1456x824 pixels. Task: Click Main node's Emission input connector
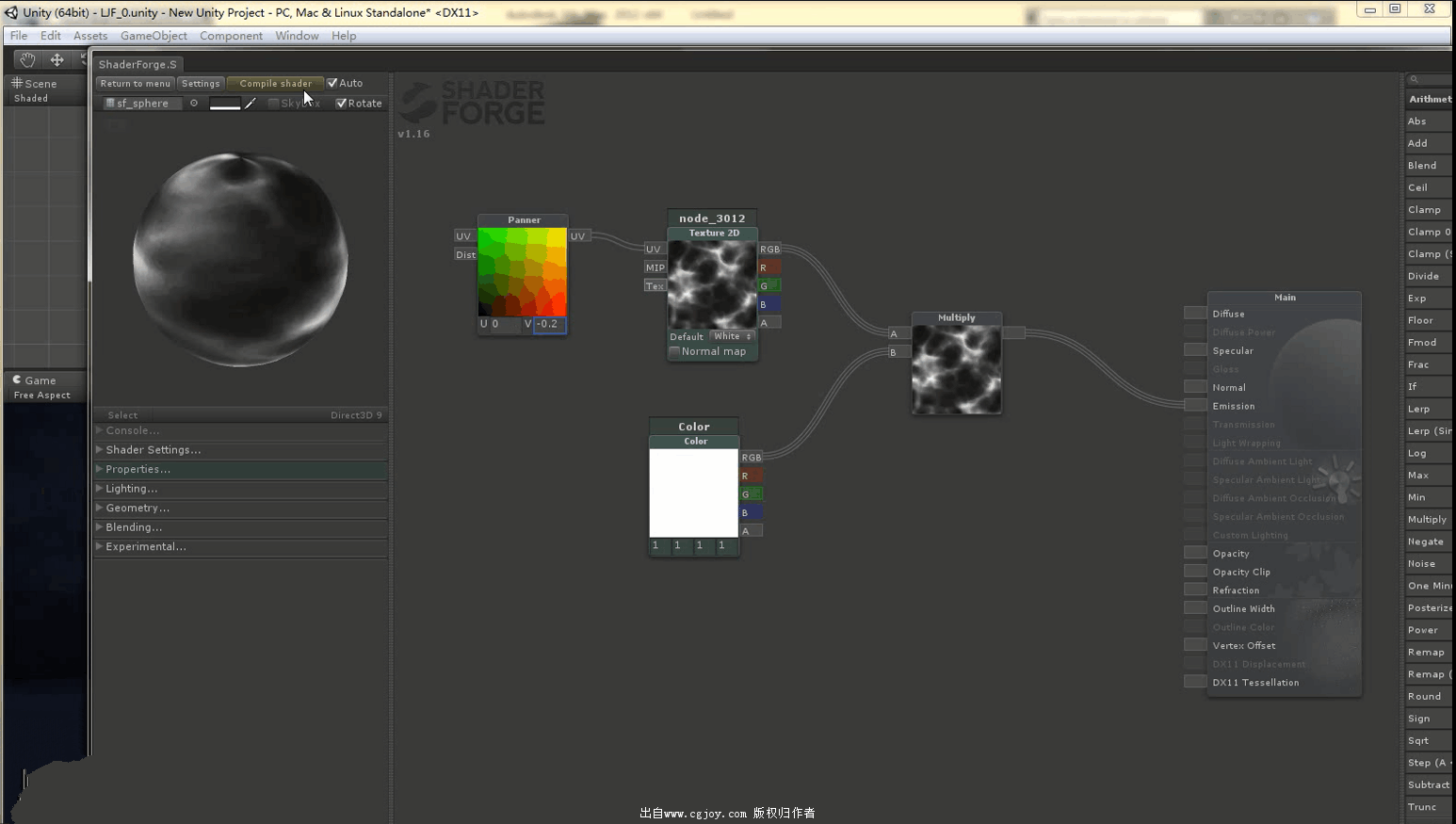coord(1195,405)
